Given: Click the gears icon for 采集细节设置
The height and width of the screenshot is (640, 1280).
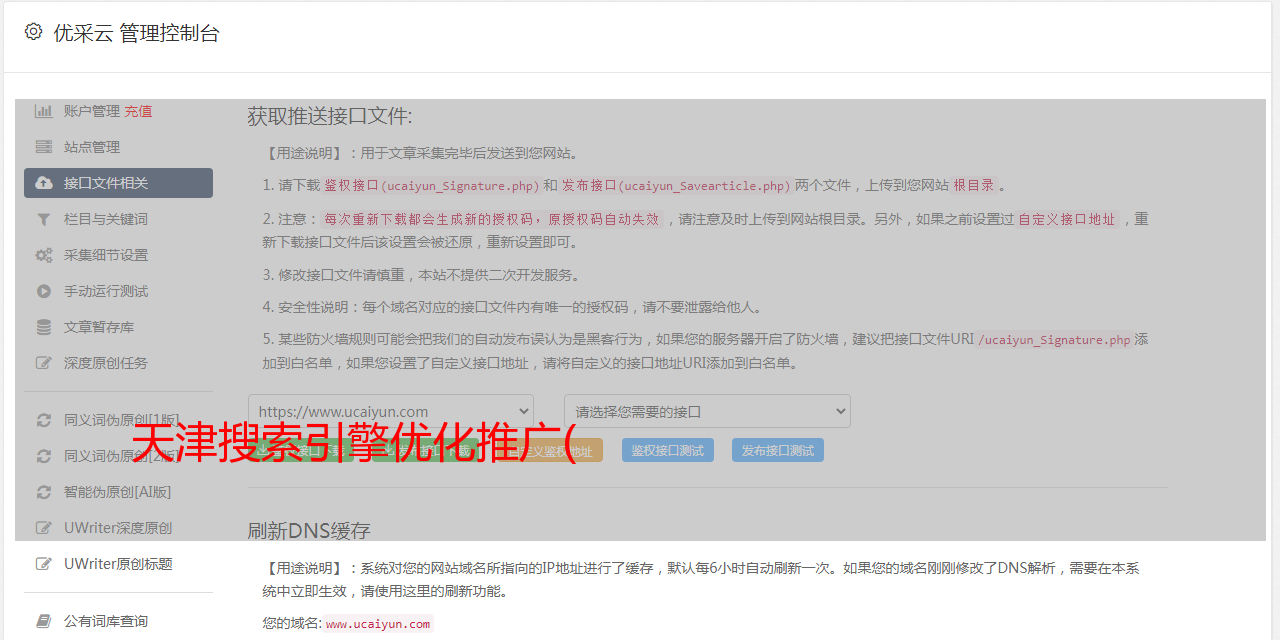Looking at the screenshot, I should click(x=44, y=255).
